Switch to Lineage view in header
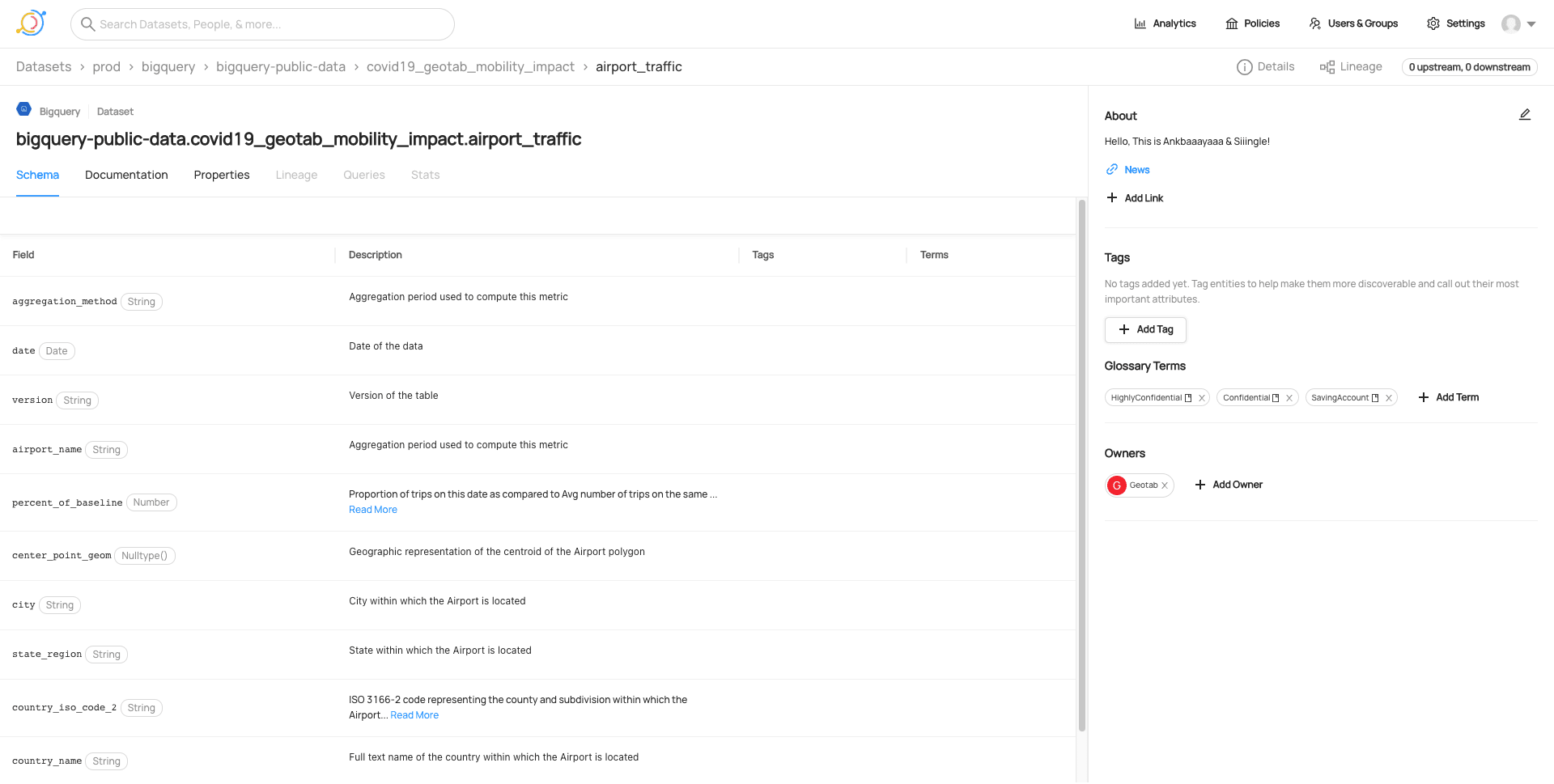1554x784 pixels. click(x=1351, y=66)
